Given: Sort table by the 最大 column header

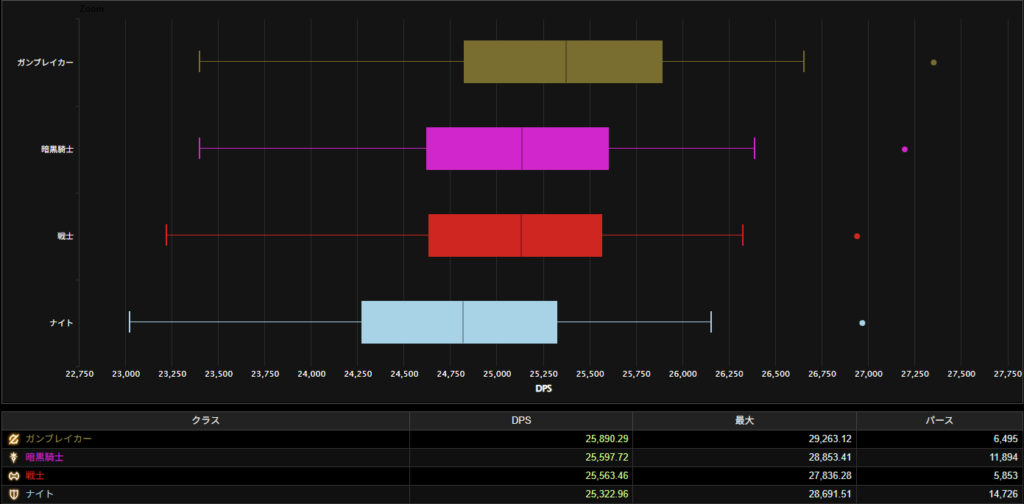Looking at the screenshot, I should click(x=744, y=420).
